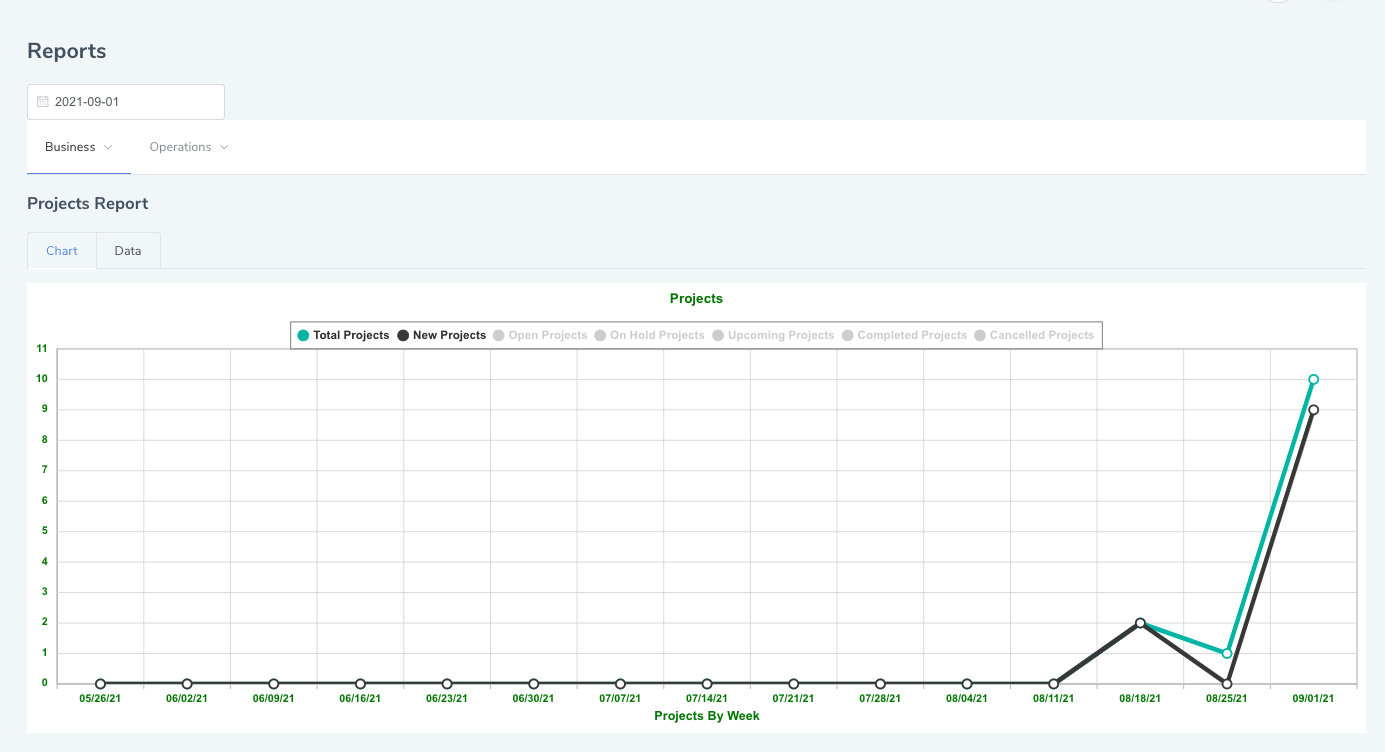This screenshot has width=1385, height=752.
Task: Click the '5' y-axis value
Action: tap(44, 531)
